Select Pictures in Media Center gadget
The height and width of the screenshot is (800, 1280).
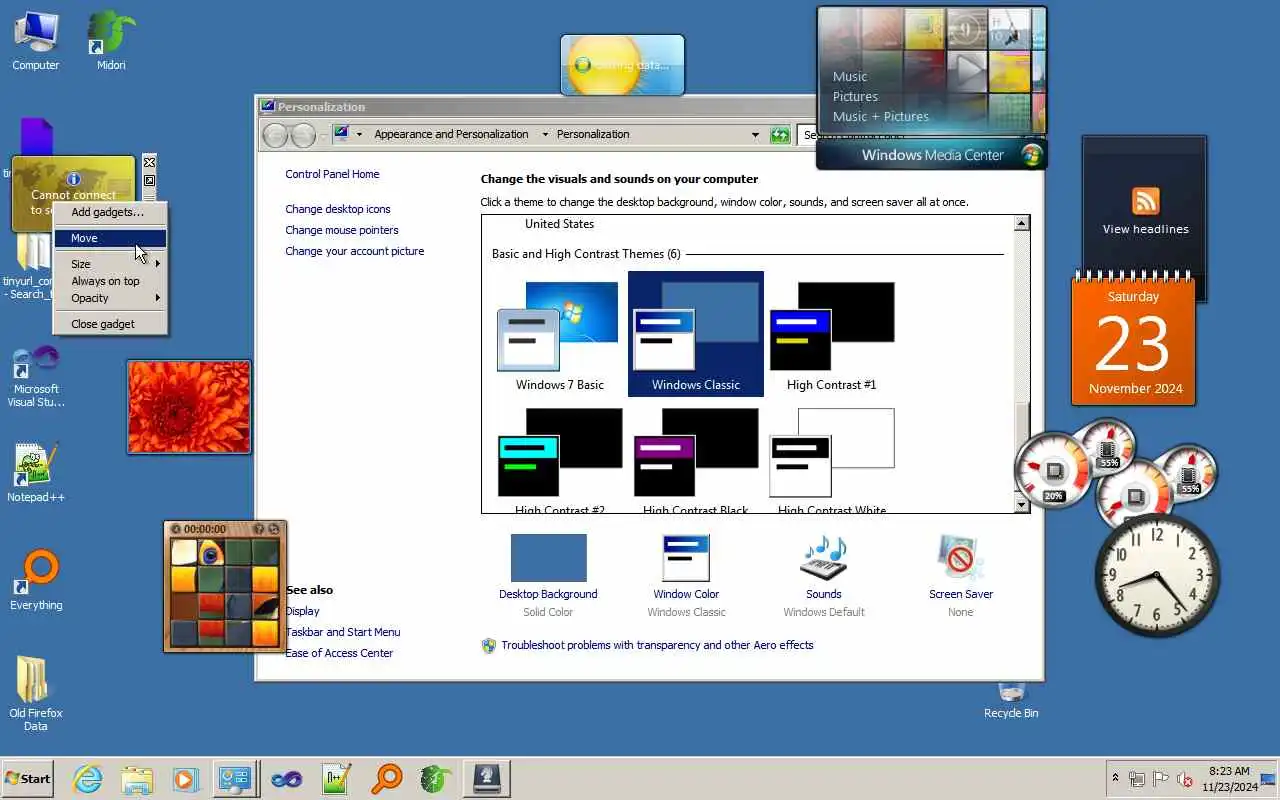coord(855,96)
